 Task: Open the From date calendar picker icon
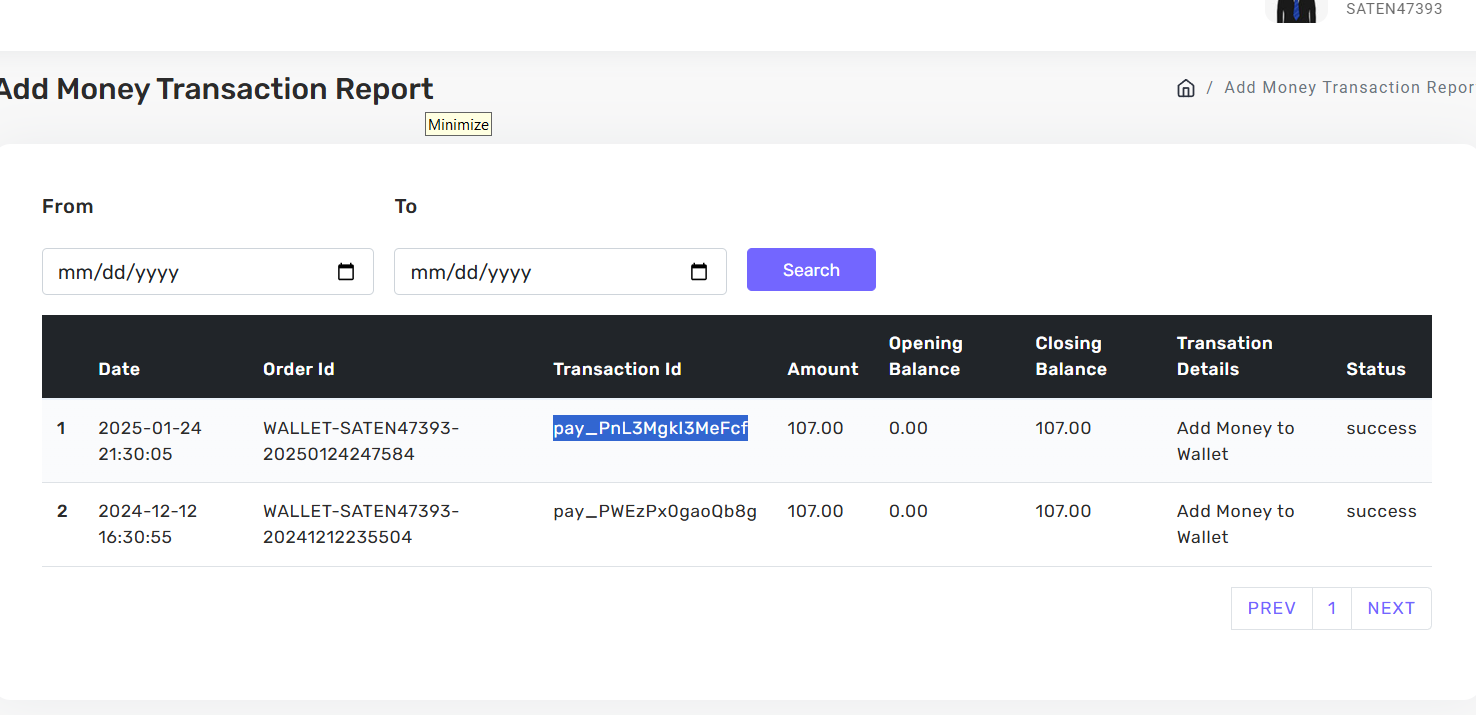point(346,272)
